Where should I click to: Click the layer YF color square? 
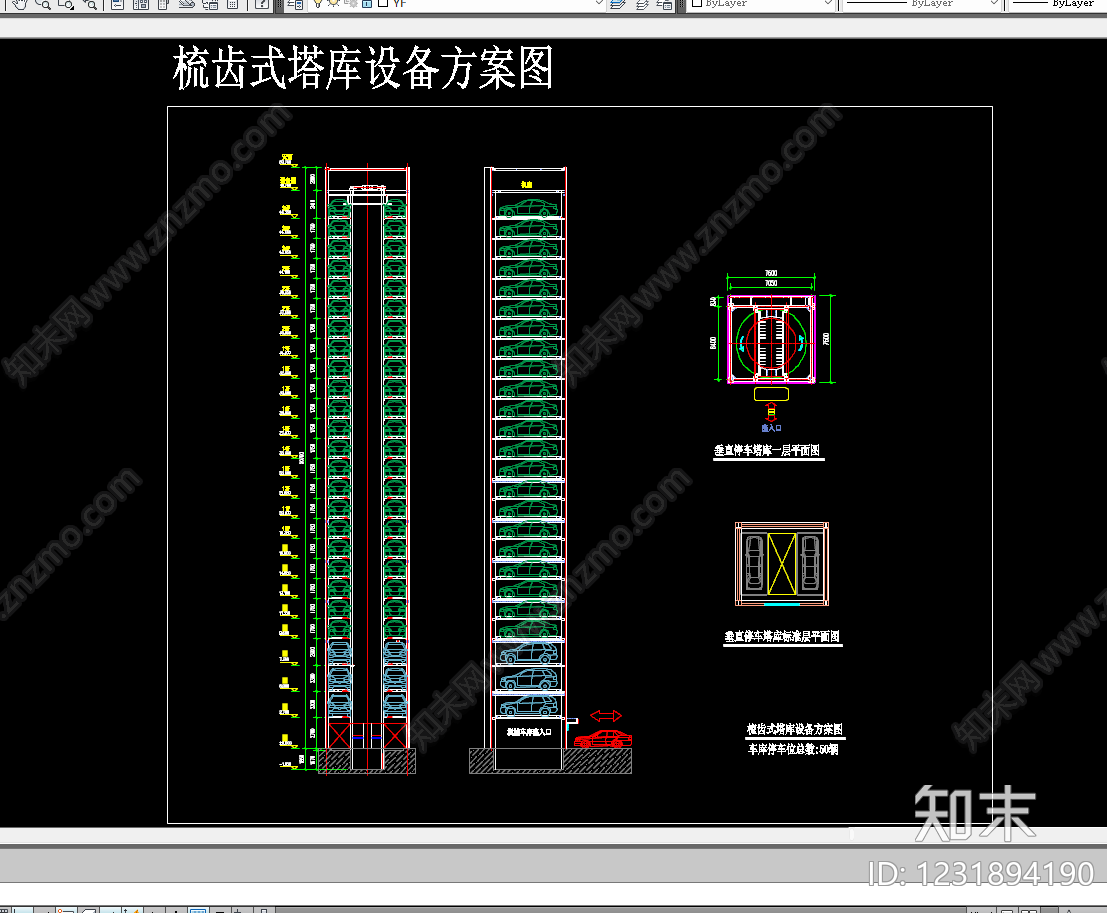point(383,3)
